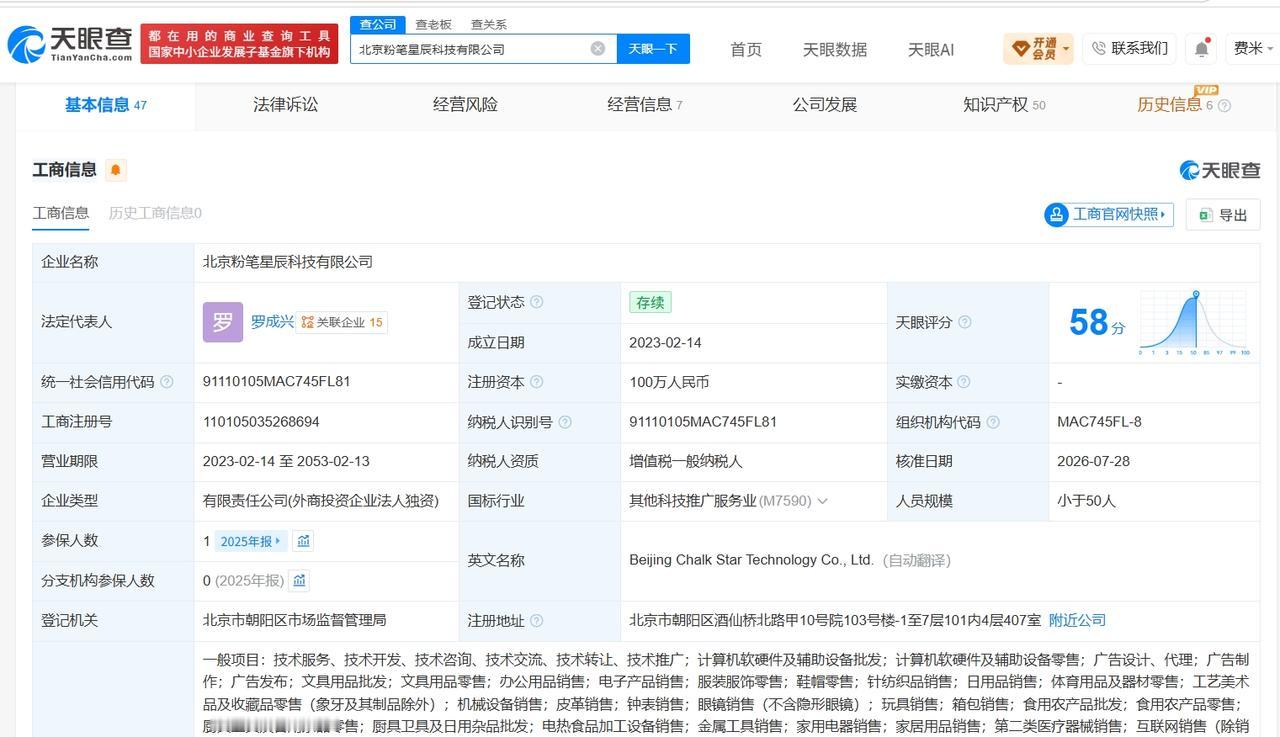Viewport: 1280px width, 737px height.
Task: Click the 企业类型 value 有限责任公司
Action: 321,501
